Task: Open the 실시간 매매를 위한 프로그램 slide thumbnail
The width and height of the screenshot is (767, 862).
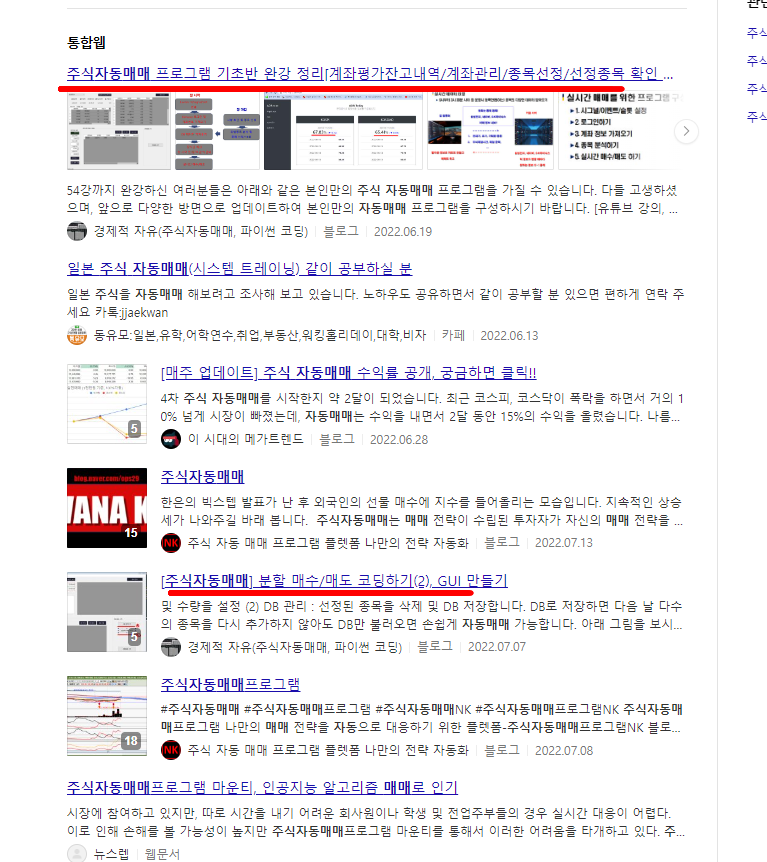Action: pyautogui.click(x=621, y=131)
